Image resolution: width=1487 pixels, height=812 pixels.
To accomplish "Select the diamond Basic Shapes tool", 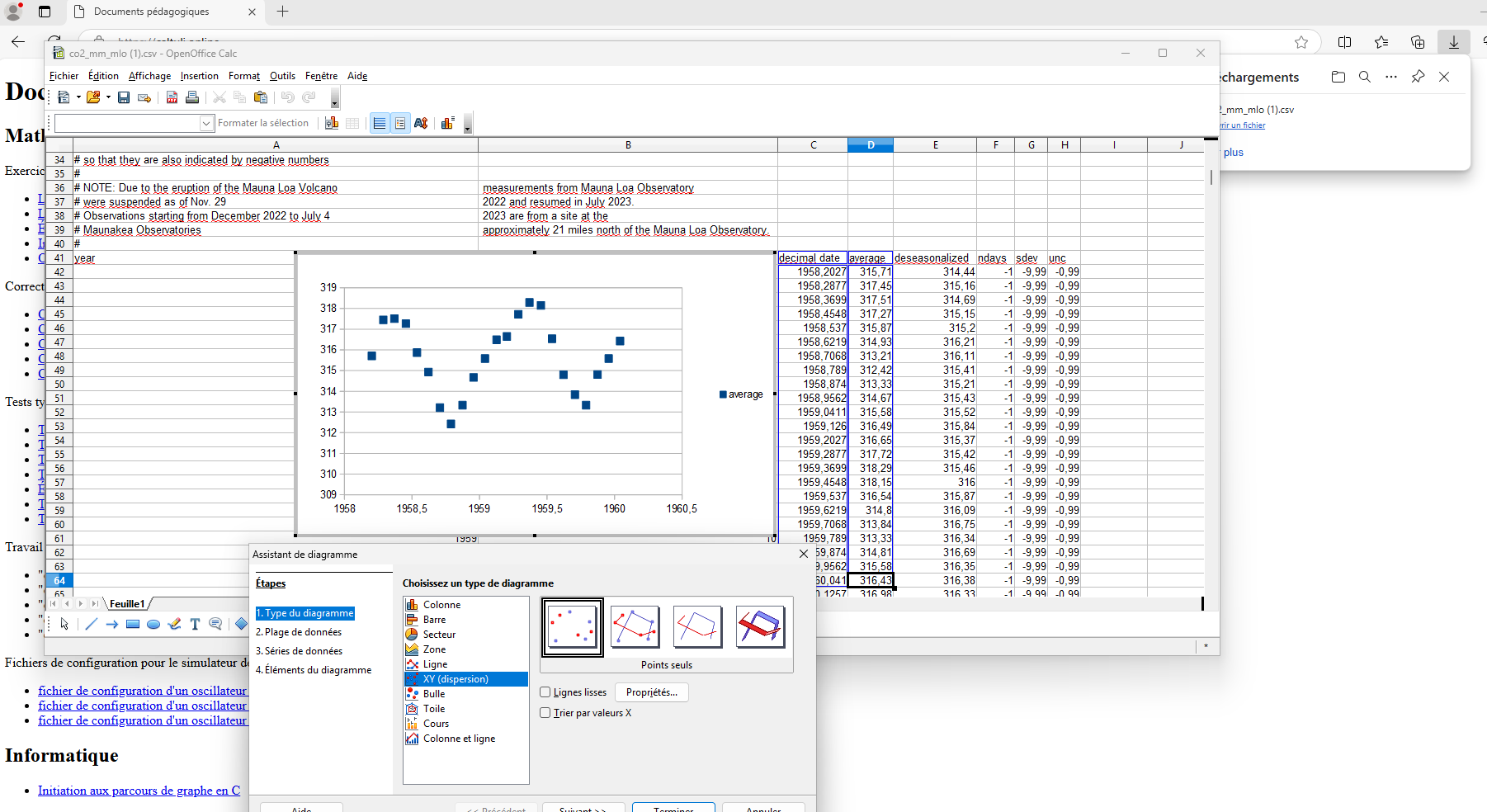I will 241,624.
